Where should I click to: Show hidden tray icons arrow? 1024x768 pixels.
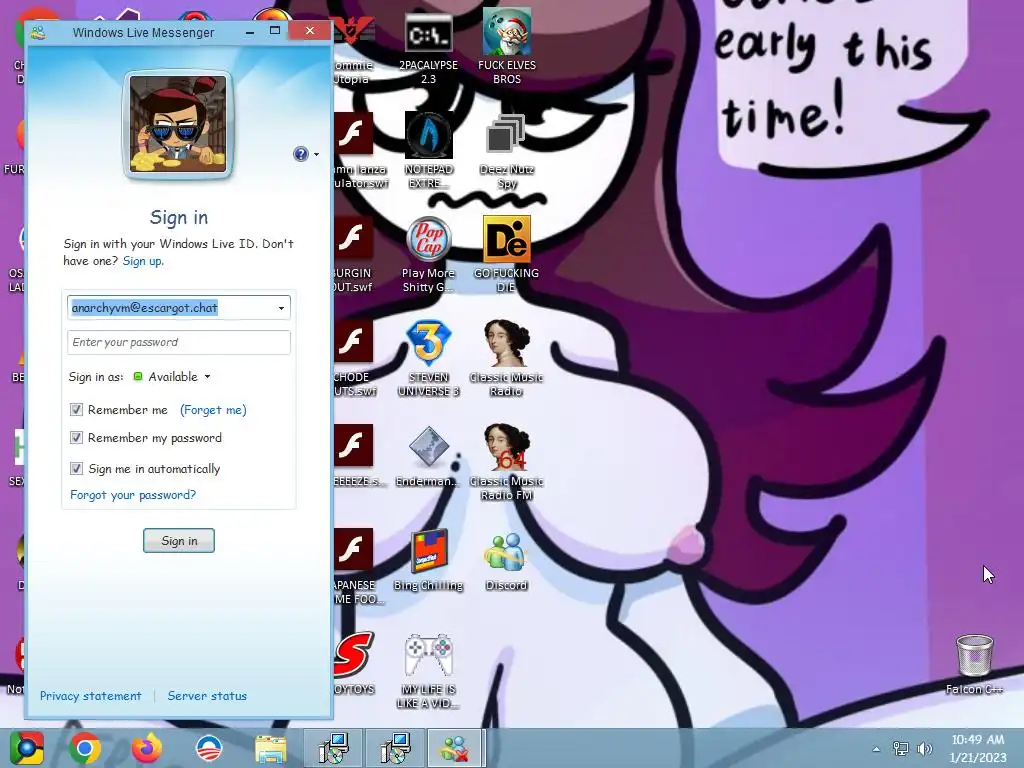coord(876,749)
